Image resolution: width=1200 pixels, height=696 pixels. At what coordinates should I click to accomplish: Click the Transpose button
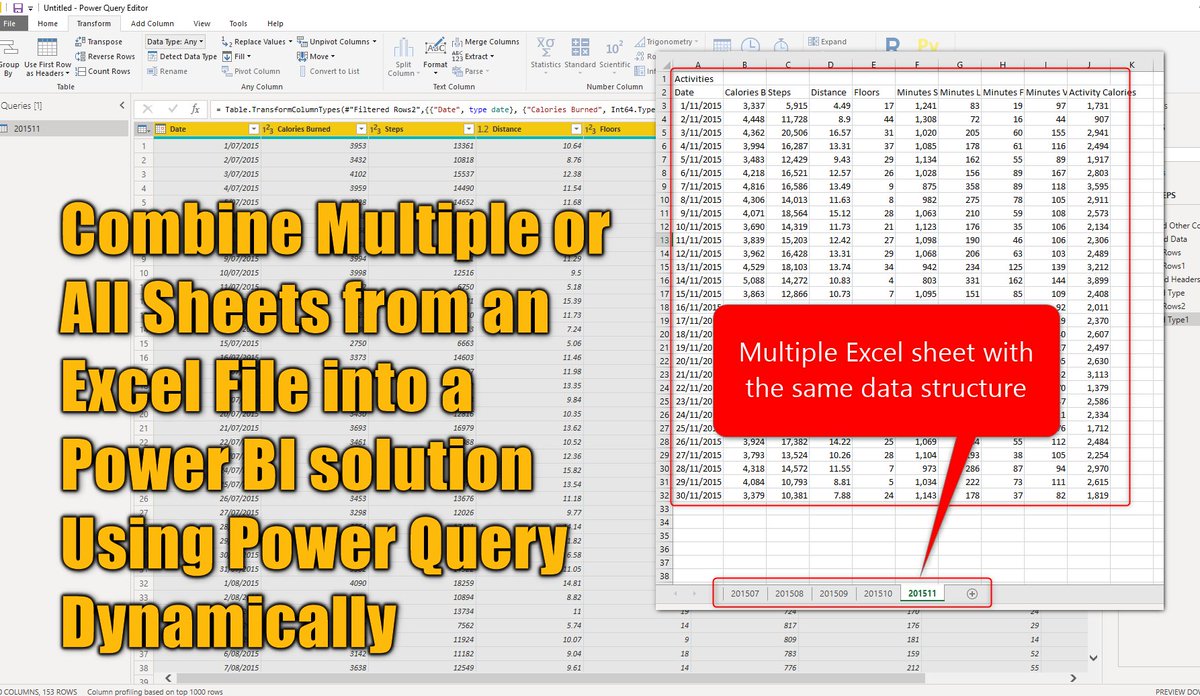click(x=99, y=42)
